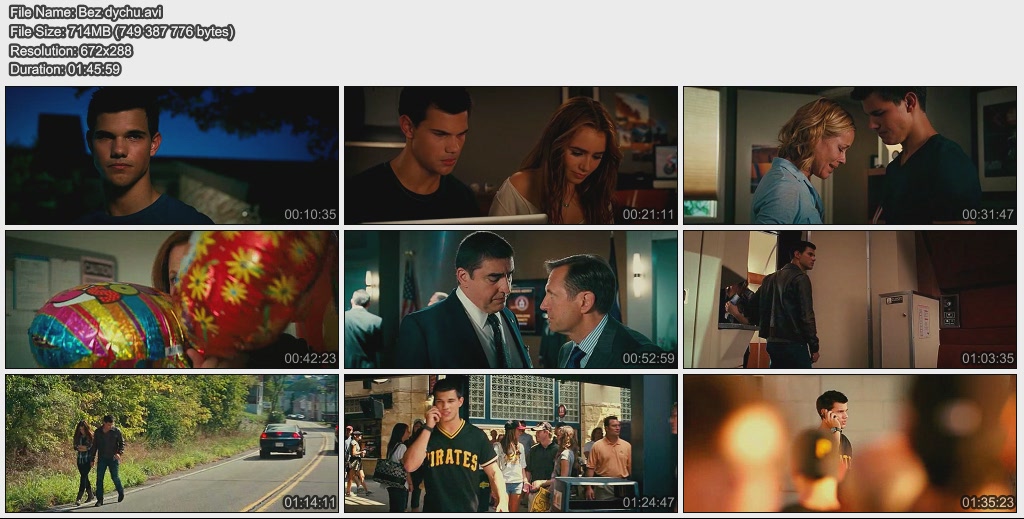The width and height of the screenshot is (1024, 519).
Task: Open the Pirates jersey thumbnail
Action: pos(511,443)
